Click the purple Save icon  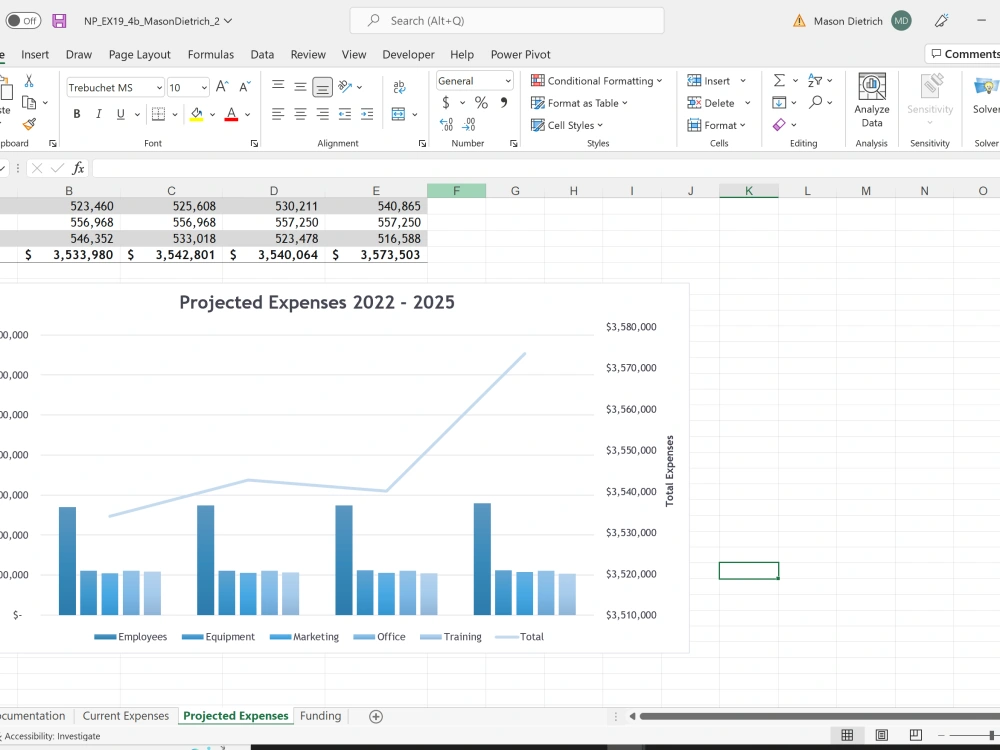coord(59,21)
